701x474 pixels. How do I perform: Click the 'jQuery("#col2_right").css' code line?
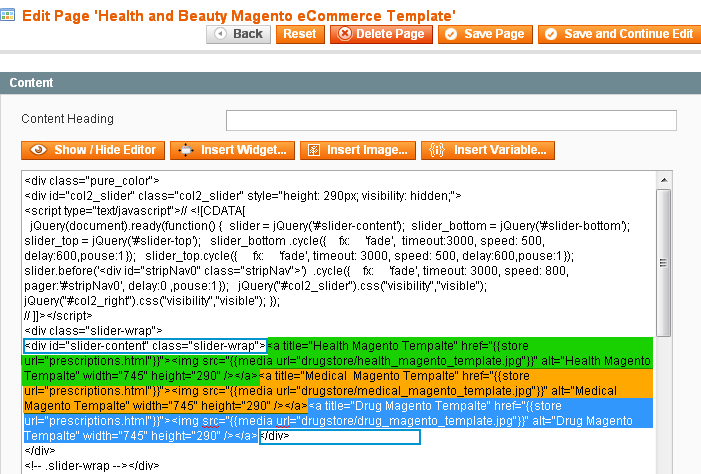[x=152, y=301]
